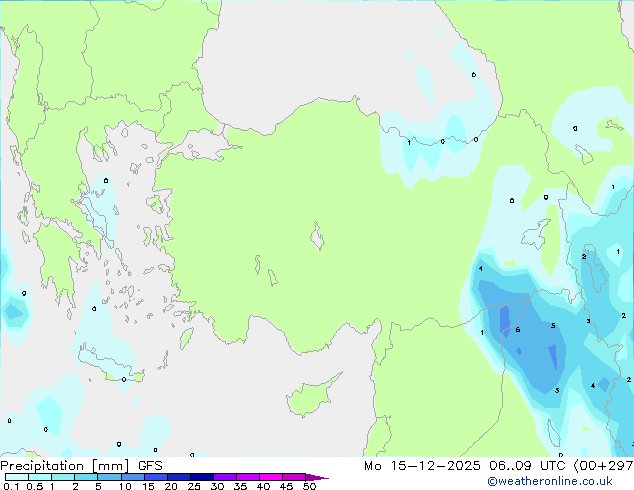634x490 pixels.
Task: Pick the magenta swatch between 40 and 45
Action: 271,477
